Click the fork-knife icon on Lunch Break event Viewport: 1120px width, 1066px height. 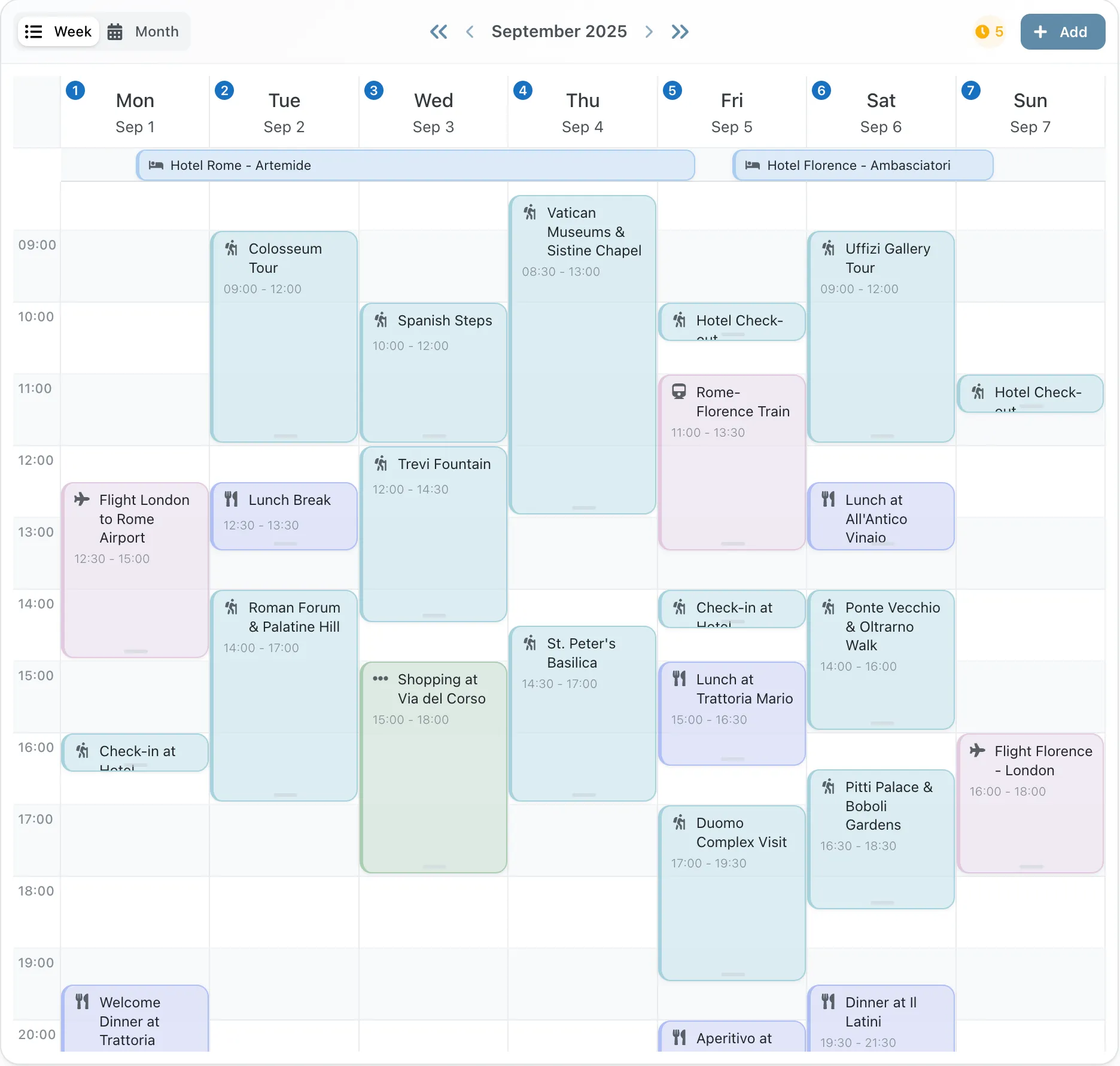tap(232, 500)
